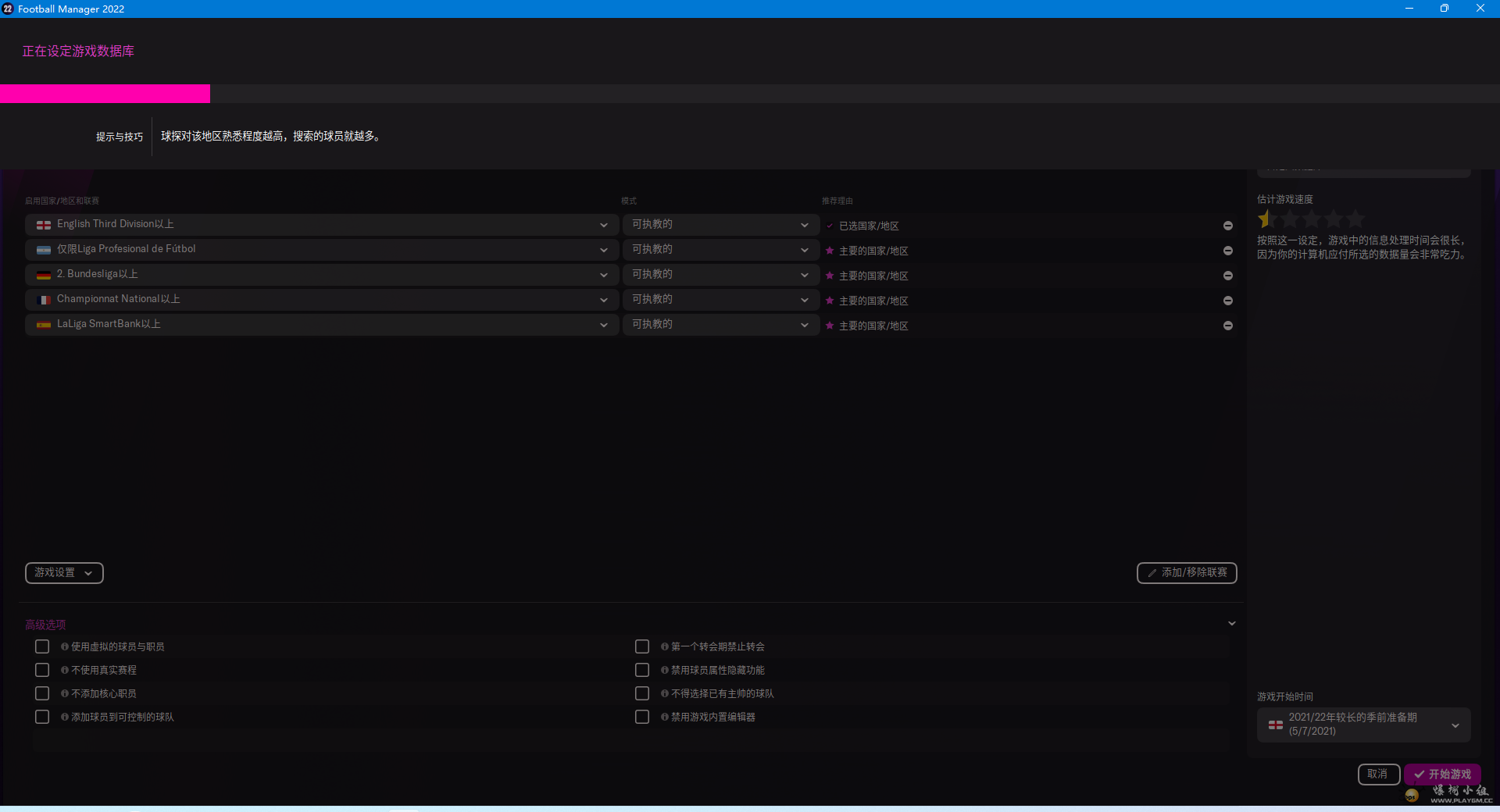Click info icon for 第一个转会期禁止转会
Viewport: 1500px width, 812px height.
click(665, 646)
